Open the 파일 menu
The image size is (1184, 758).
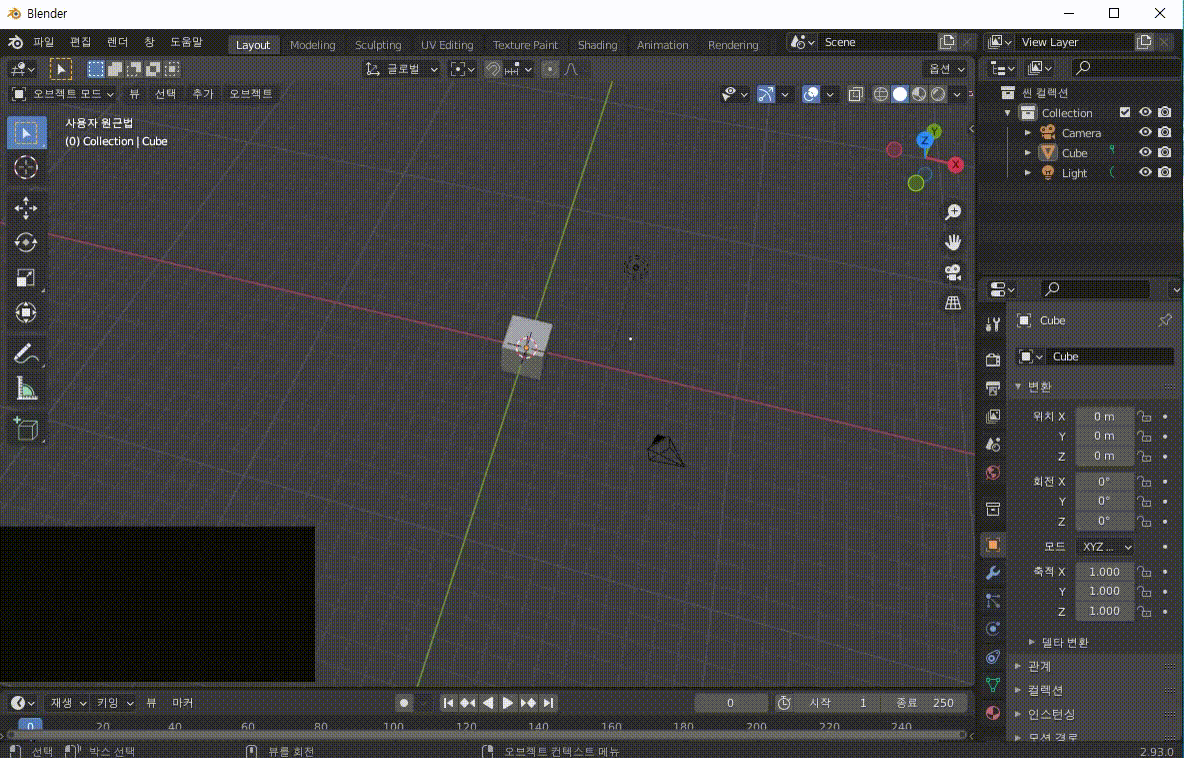(x=44, y=42)
